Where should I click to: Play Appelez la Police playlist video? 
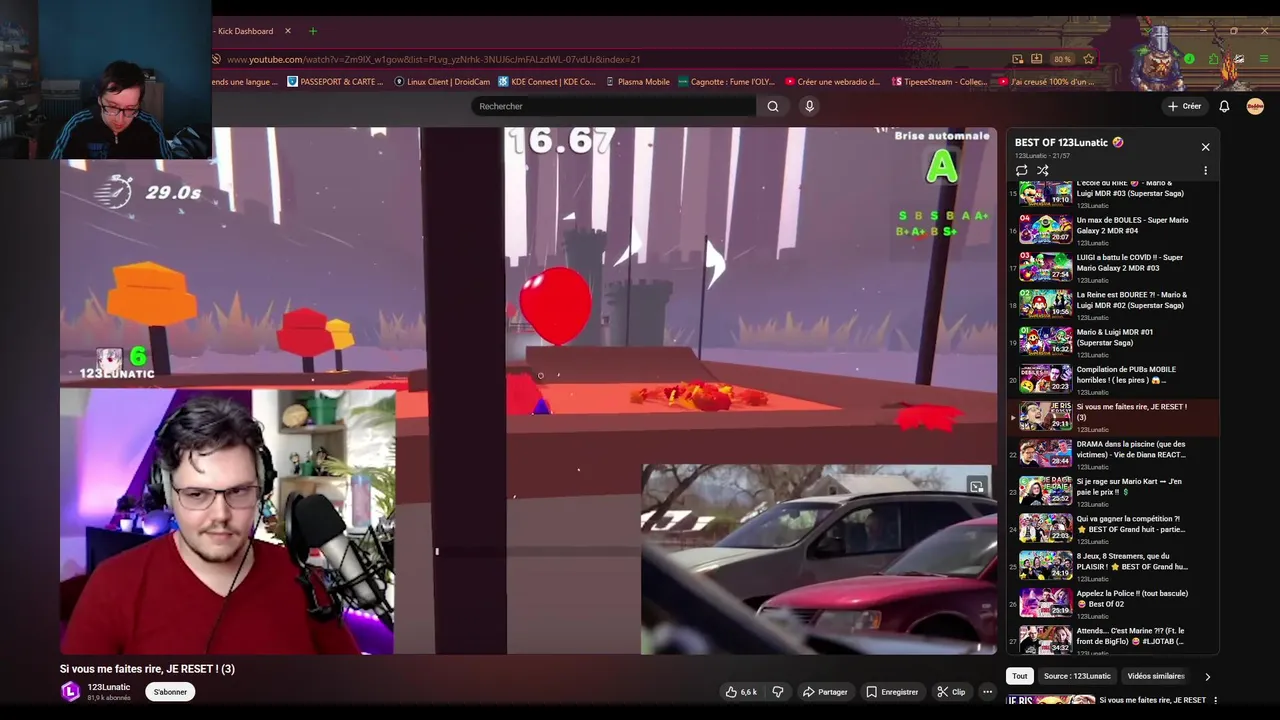click(1115, 603)
